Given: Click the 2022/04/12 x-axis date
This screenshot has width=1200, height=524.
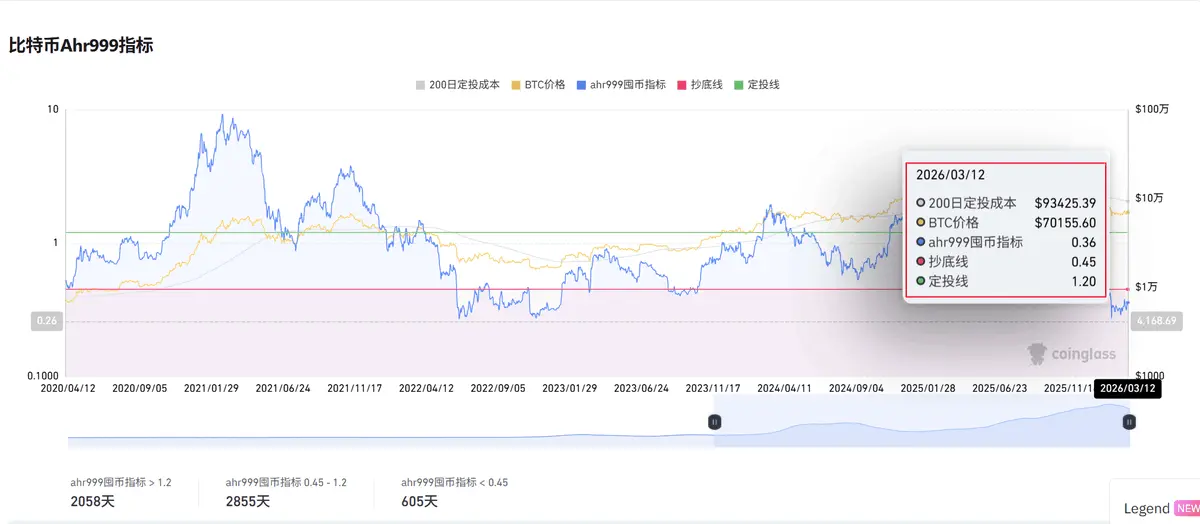Looking at the screenshot, I should coord(427,387).
